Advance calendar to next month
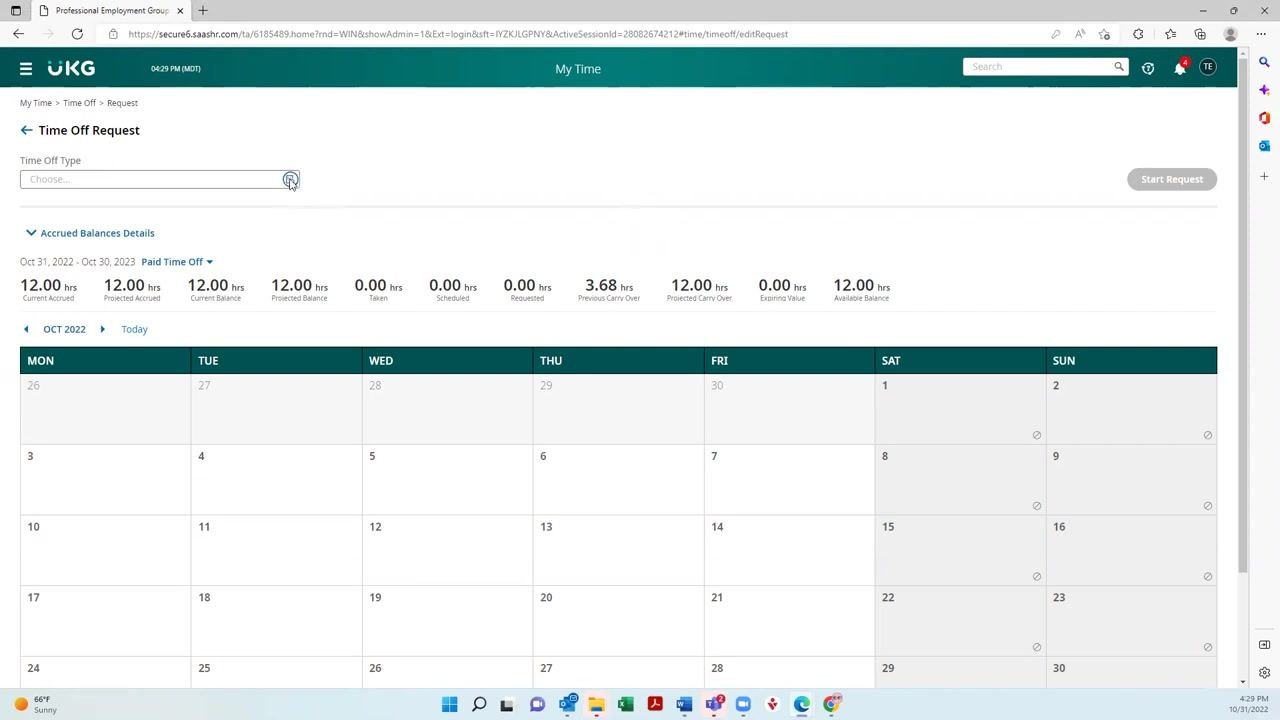Viewport: 1280px width, 720px height. click(x=102, y=329)
